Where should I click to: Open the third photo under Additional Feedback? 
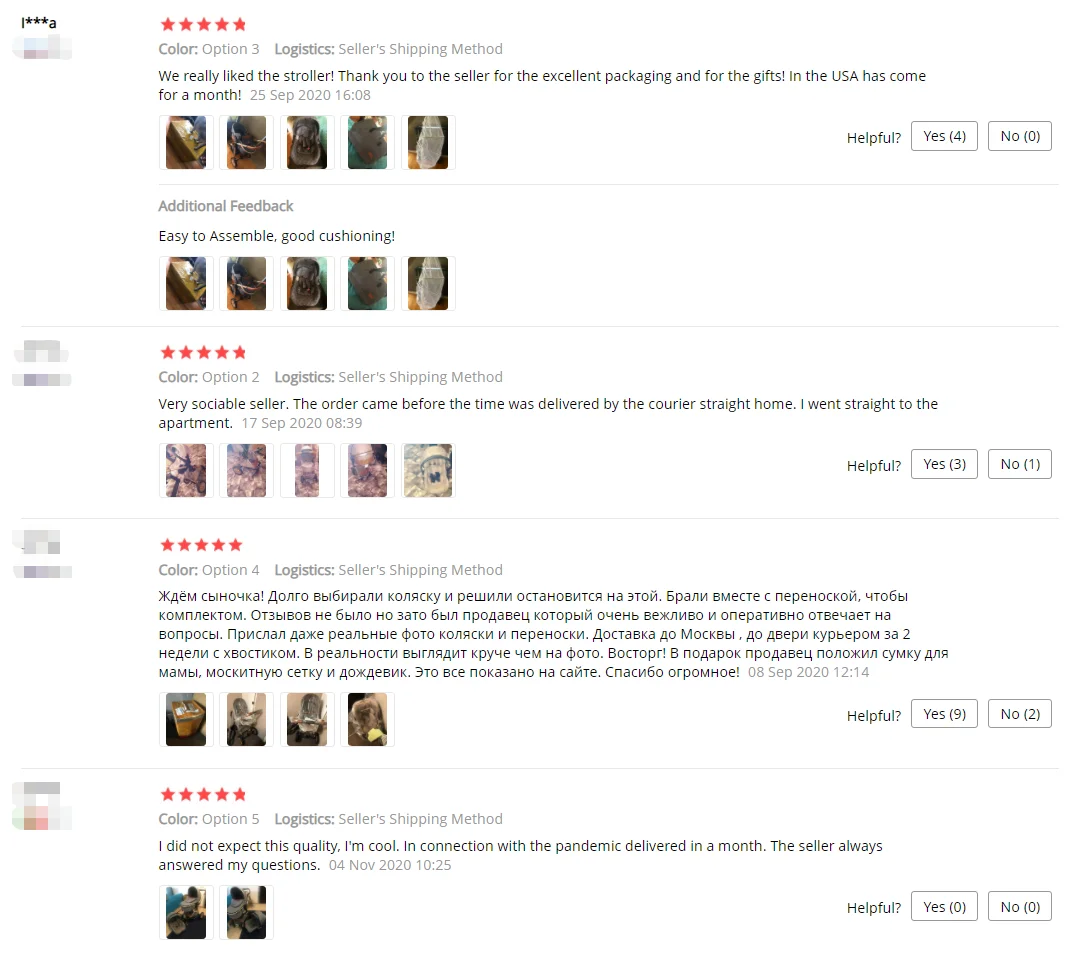307,283
